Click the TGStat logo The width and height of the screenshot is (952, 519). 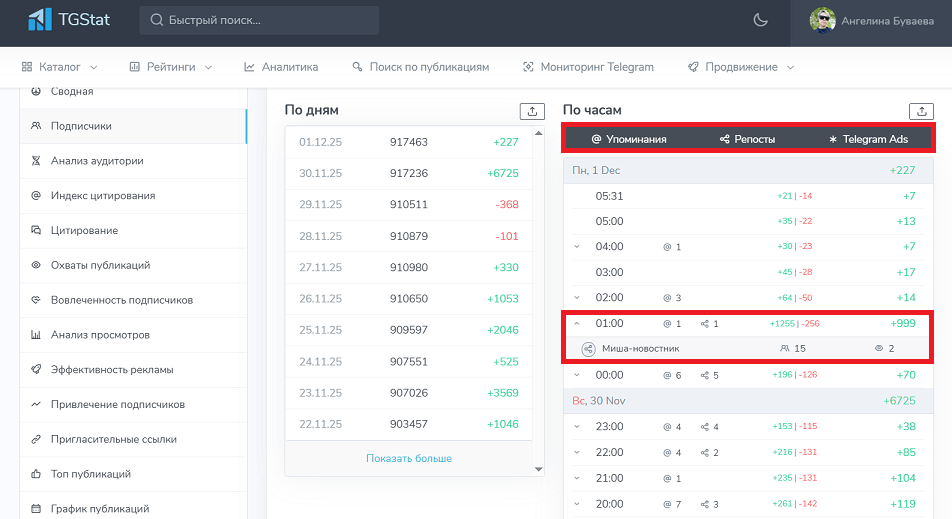point(69,19)
